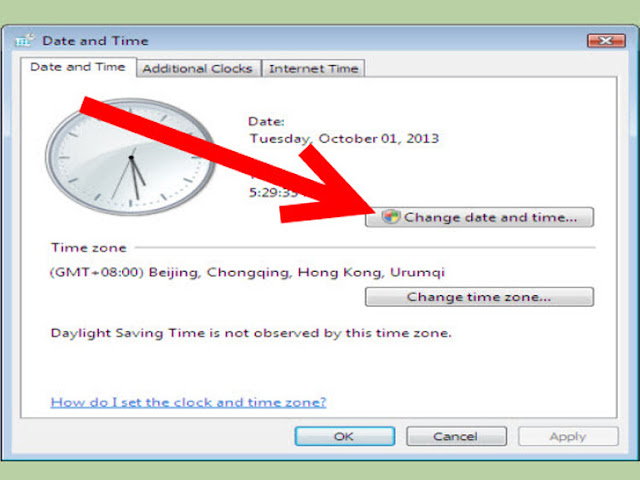Click the Daylight Saving Time notice text
The image size is (640, 480).
(251, 333)
